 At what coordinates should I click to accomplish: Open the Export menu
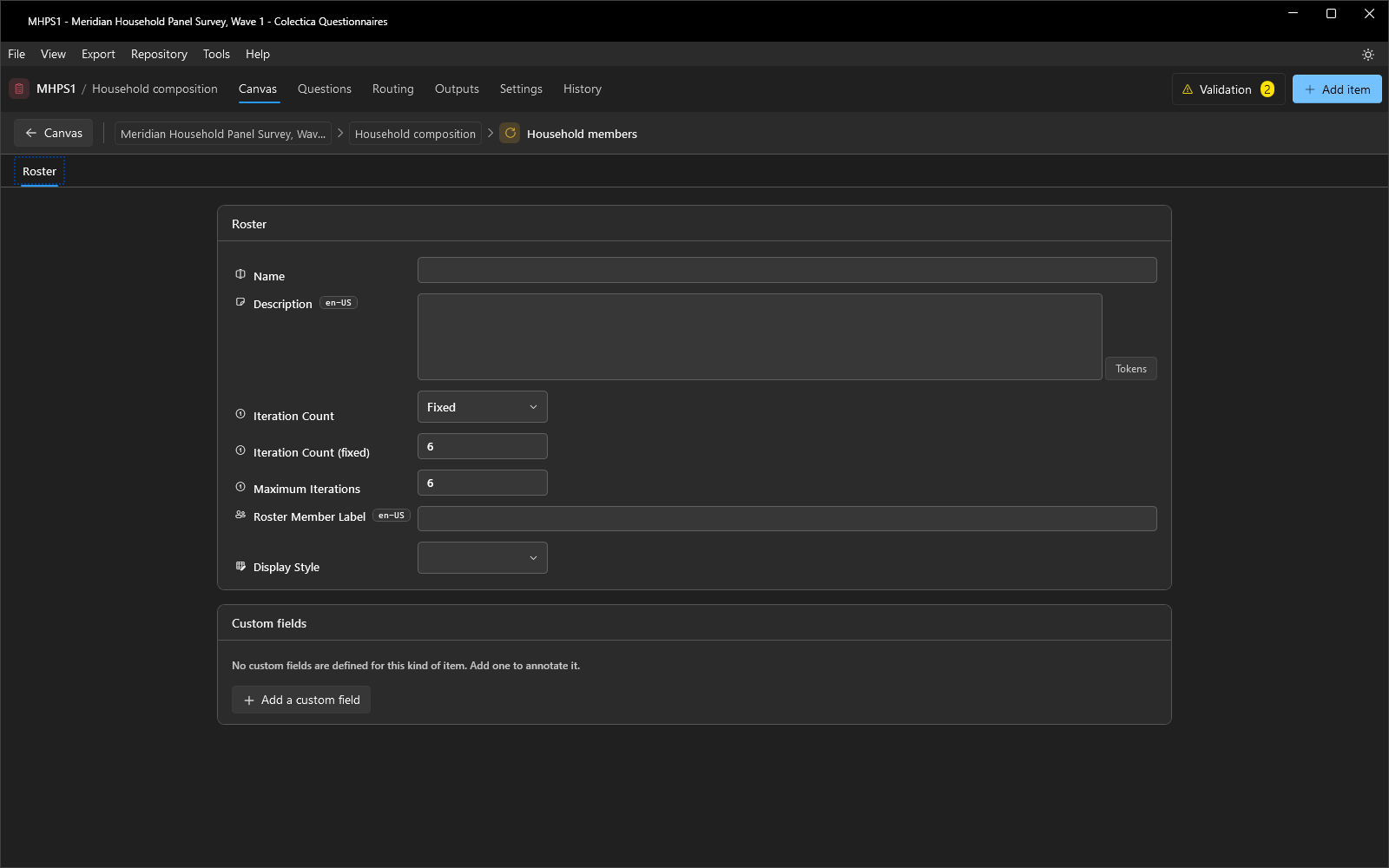(x=98, y=54)
